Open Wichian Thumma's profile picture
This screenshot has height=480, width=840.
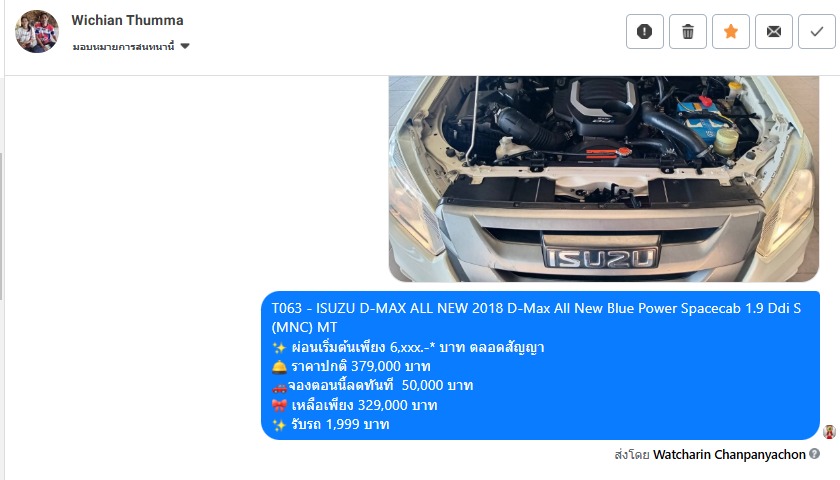pyautogui.click(x=36, y=32)
